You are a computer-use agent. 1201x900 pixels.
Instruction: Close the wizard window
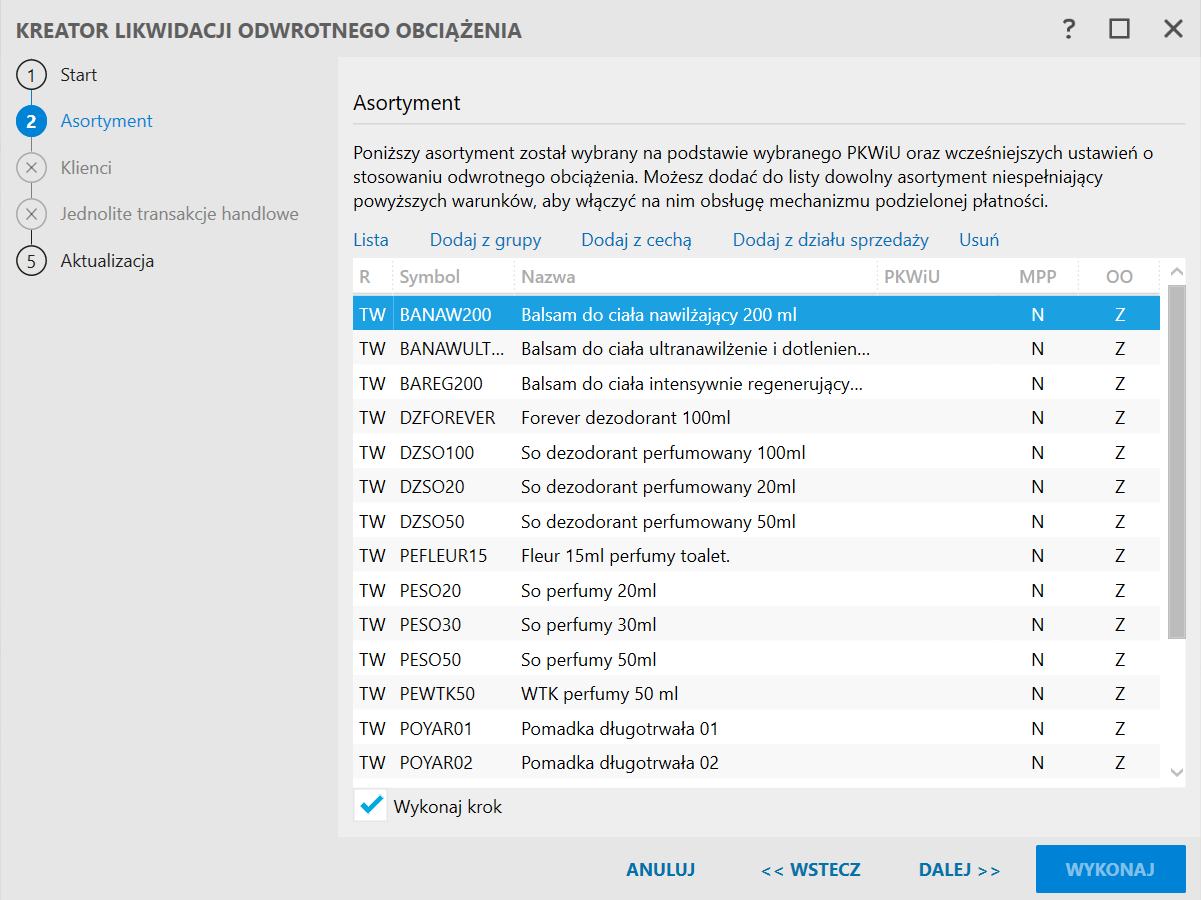coord(1173,29)
